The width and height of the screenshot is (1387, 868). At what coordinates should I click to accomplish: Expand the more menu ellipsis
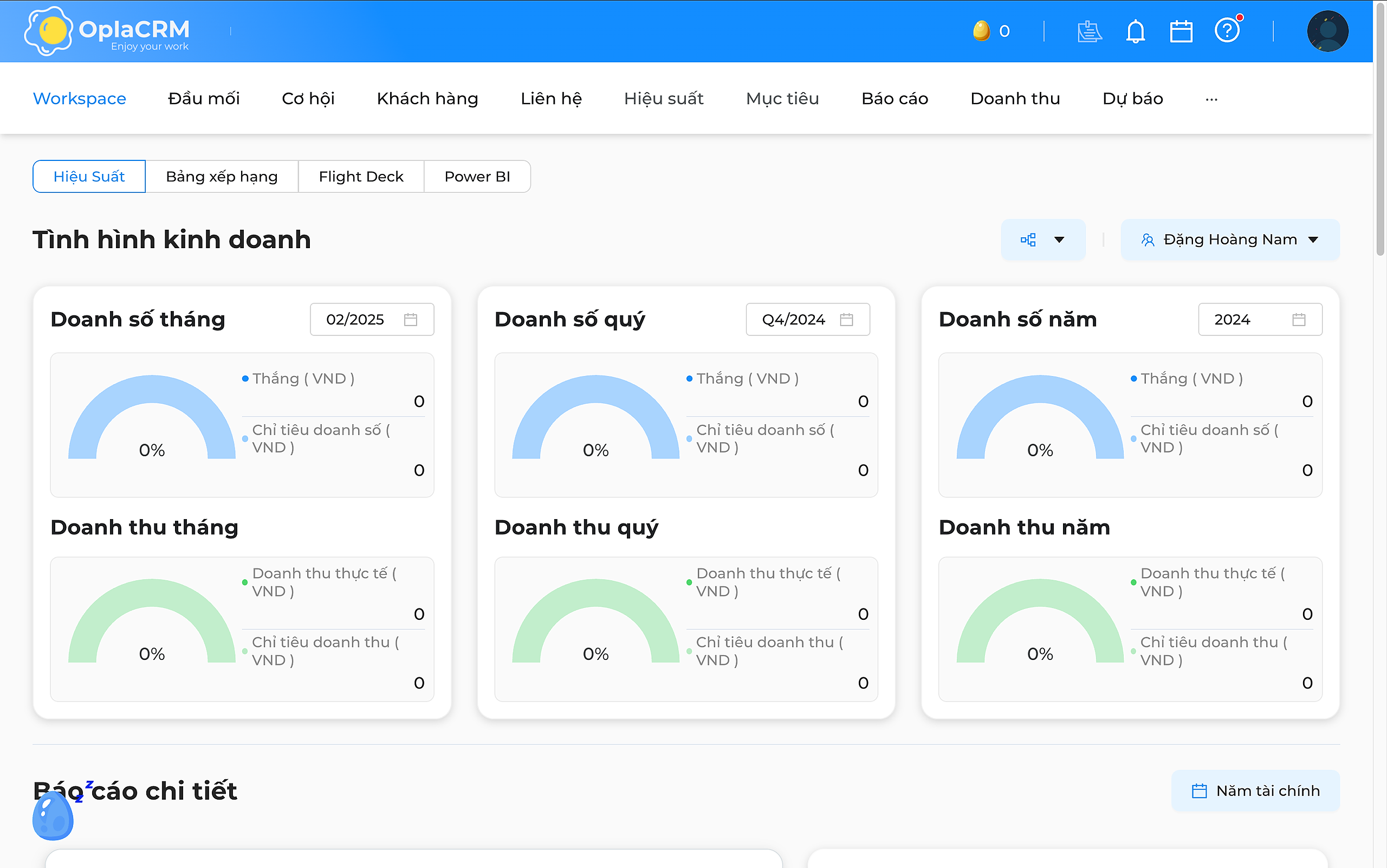(x=1211, y=99)
